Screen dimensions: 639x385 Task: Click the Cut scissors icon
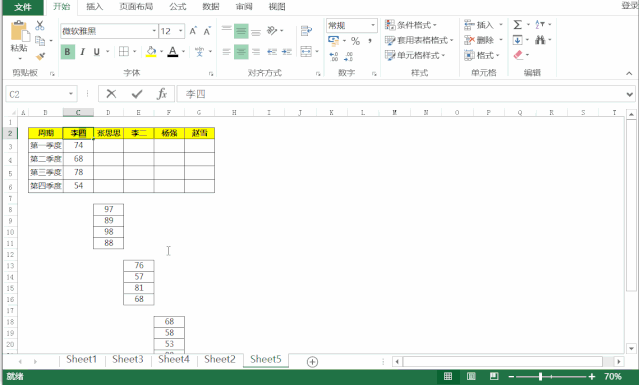point(40,26)
